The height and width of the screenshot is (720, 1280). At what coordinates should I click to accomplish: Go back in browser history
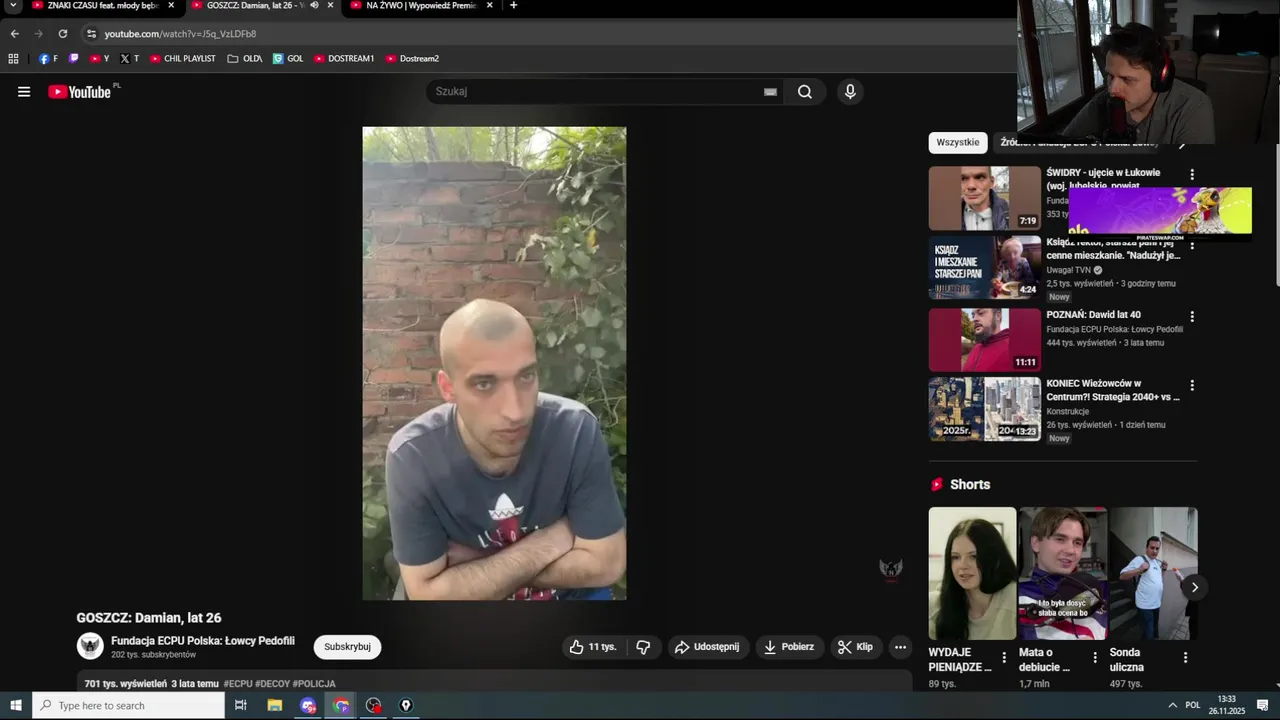coord(15,34)
